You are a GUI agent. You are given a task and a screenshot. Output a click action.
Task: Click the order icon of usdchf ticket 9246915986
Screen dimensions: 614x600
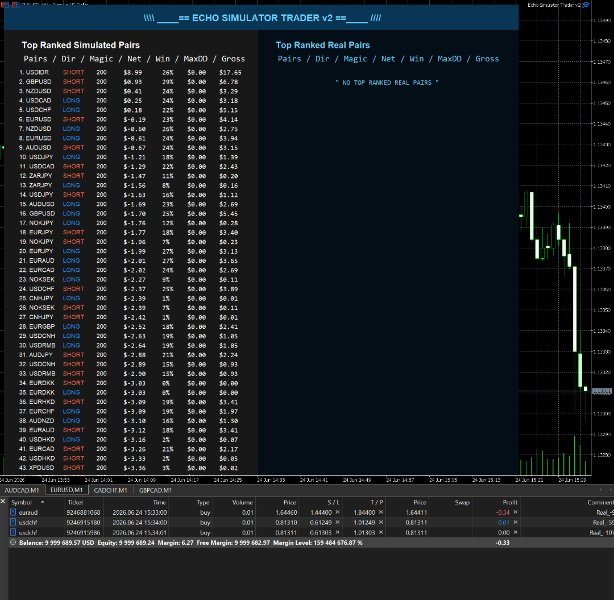click(x=13, y=532)
